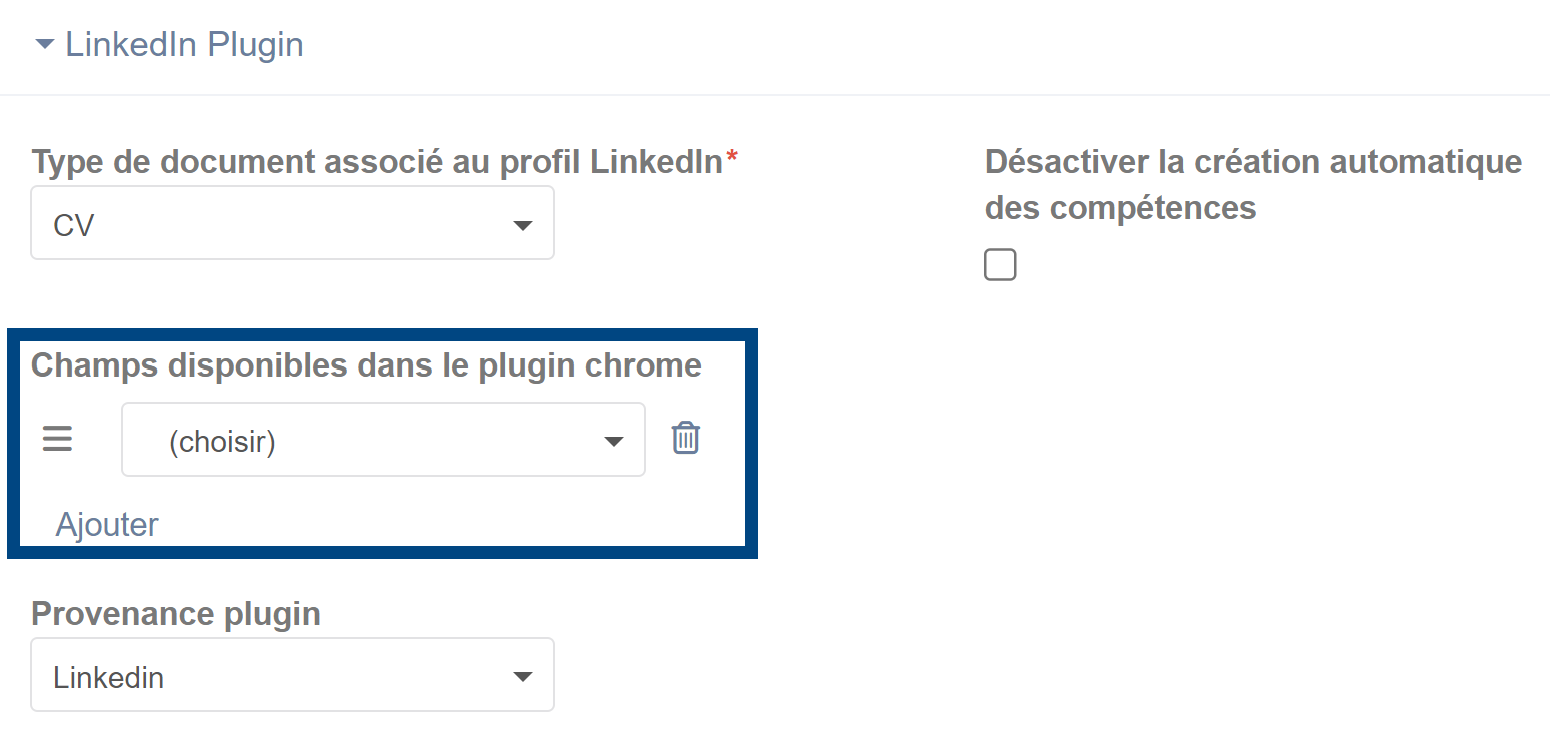Open the Type de document dropdown showing CV

(x=292, y=223)
